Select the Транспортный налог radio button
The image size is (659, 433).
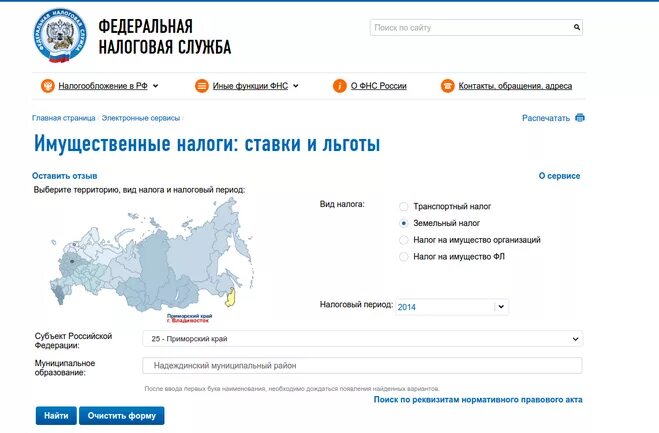tap(403, 206)
